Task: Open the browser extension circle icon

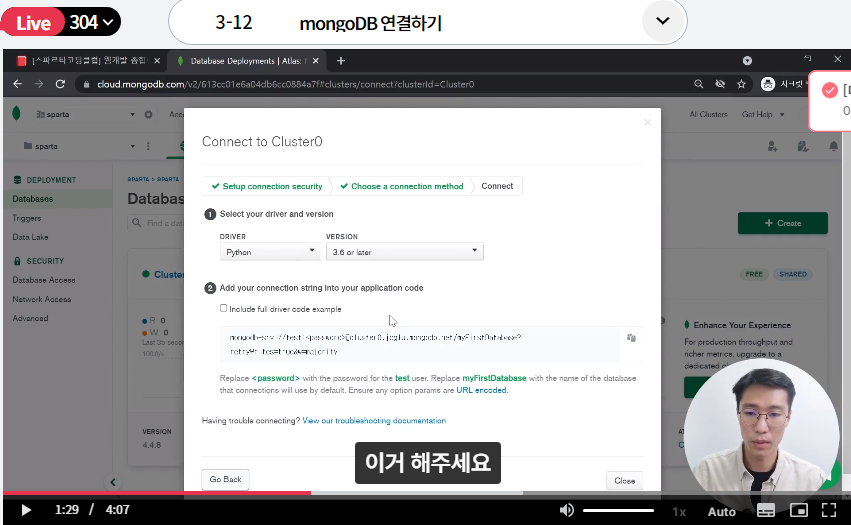Action: point(747,61)
